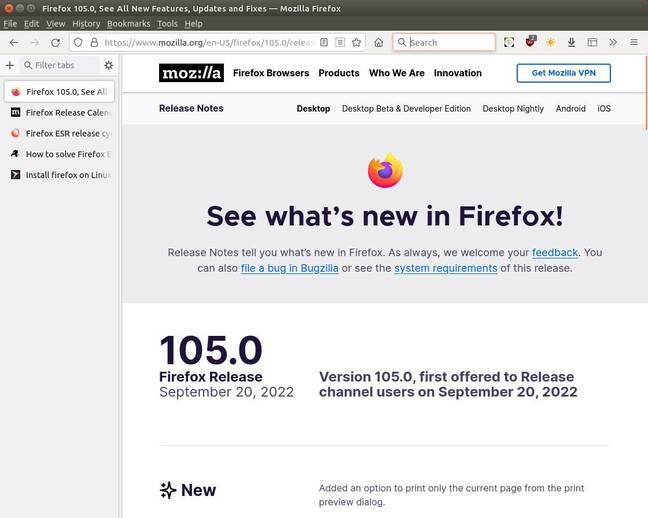The height and width of the screenshot is (518, 648).
Task: Go back using the back arrow
Action: pos(13,43)
